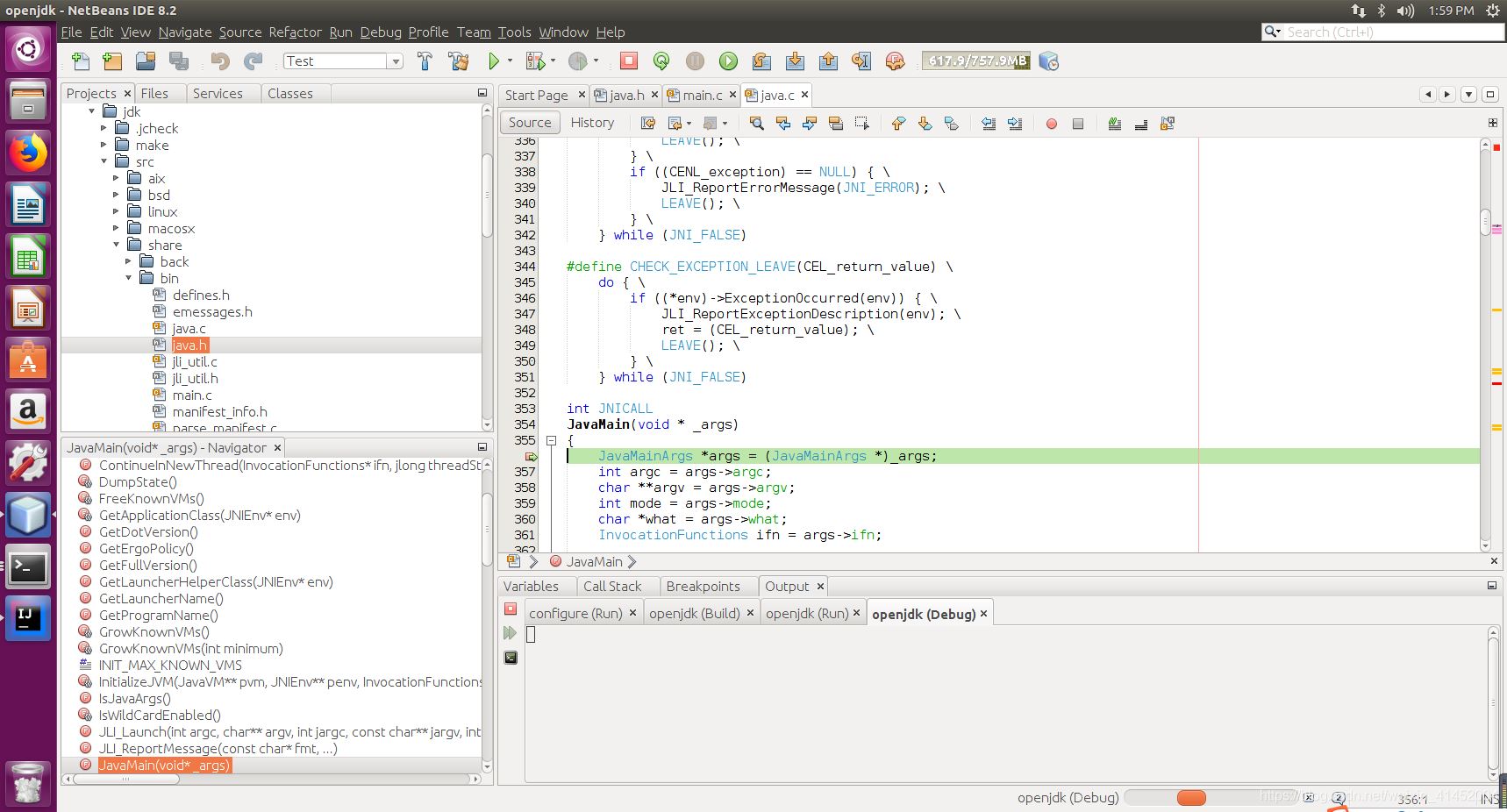Select main.c file in Projects tree
Image resolution: width=1507 pixels, height=812 pixels.
tap(192, 395)
